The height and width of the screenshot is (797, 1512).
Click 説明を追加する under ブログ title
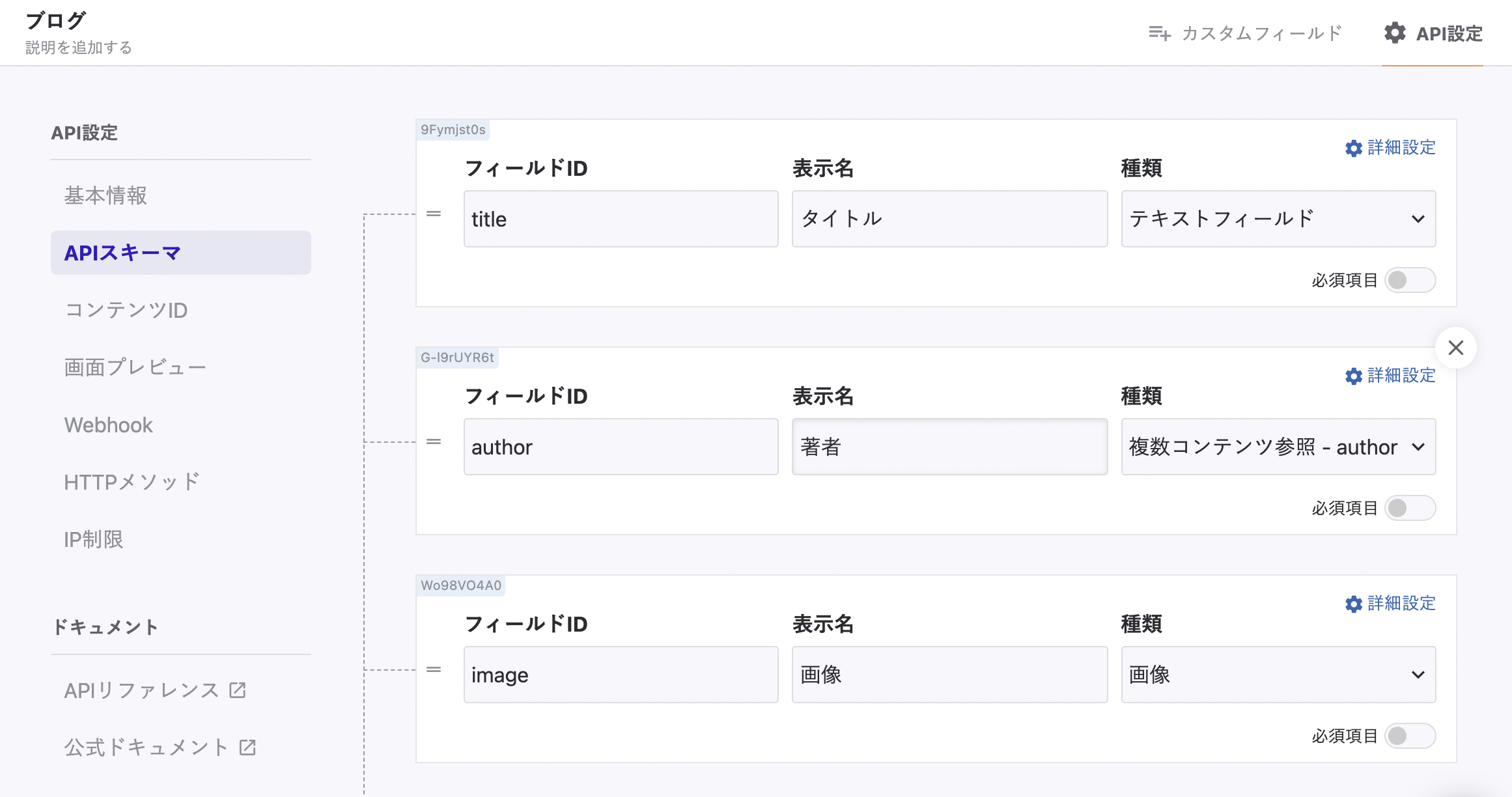[x=79, y=48]
